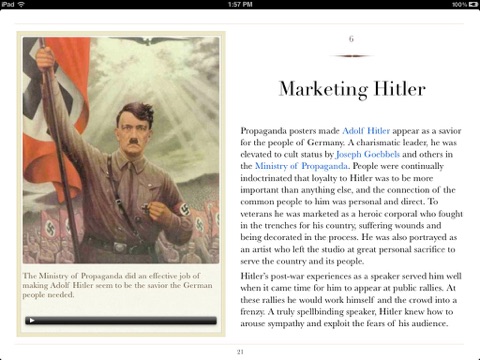The width and height of the screenshot is (480, 360).
Task: Open the Joseph Goebbels link
Action: coord(368,154)
